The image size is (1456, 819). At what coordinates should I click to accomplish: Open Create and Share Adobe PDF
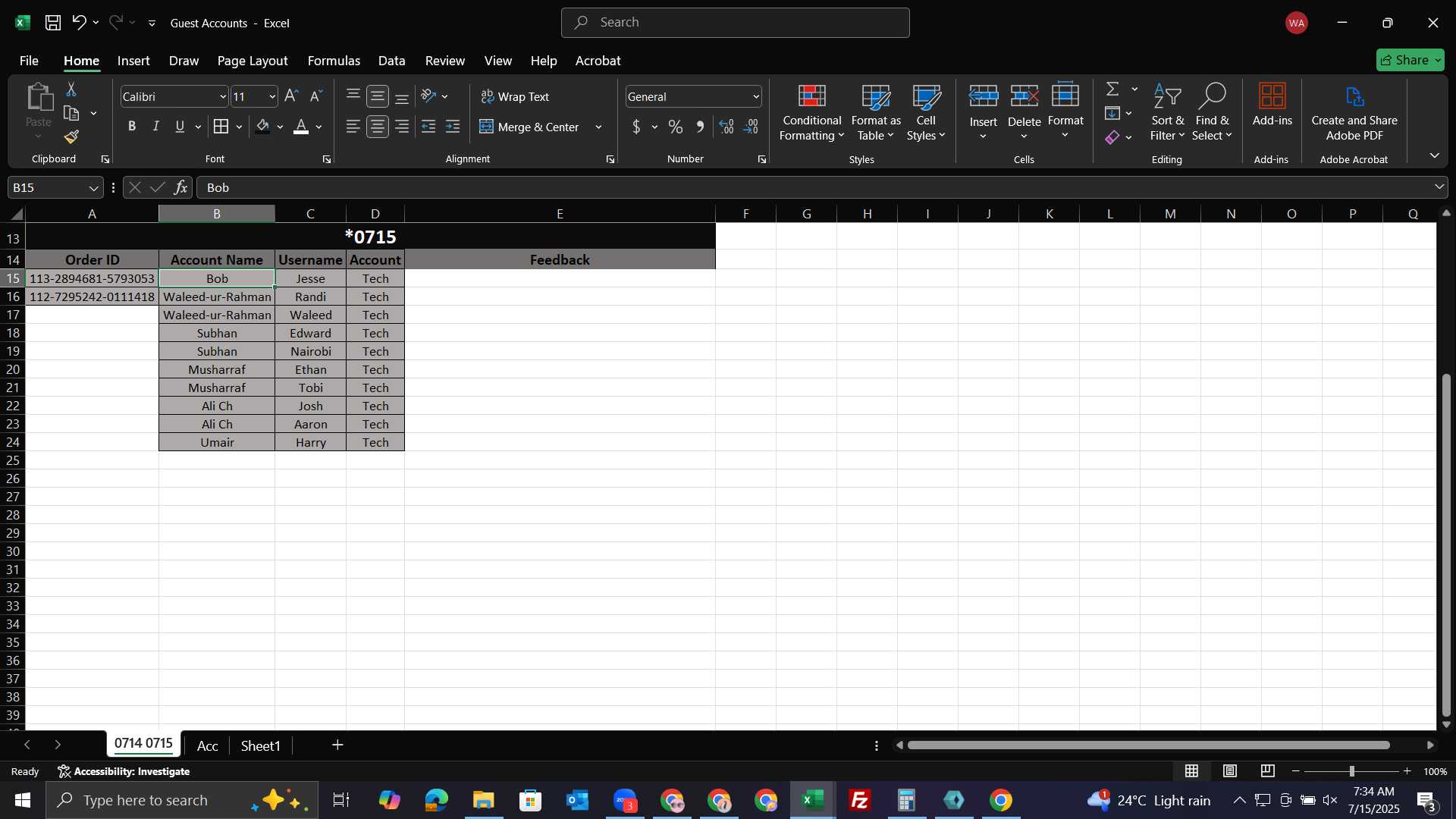coord(1354,112)
